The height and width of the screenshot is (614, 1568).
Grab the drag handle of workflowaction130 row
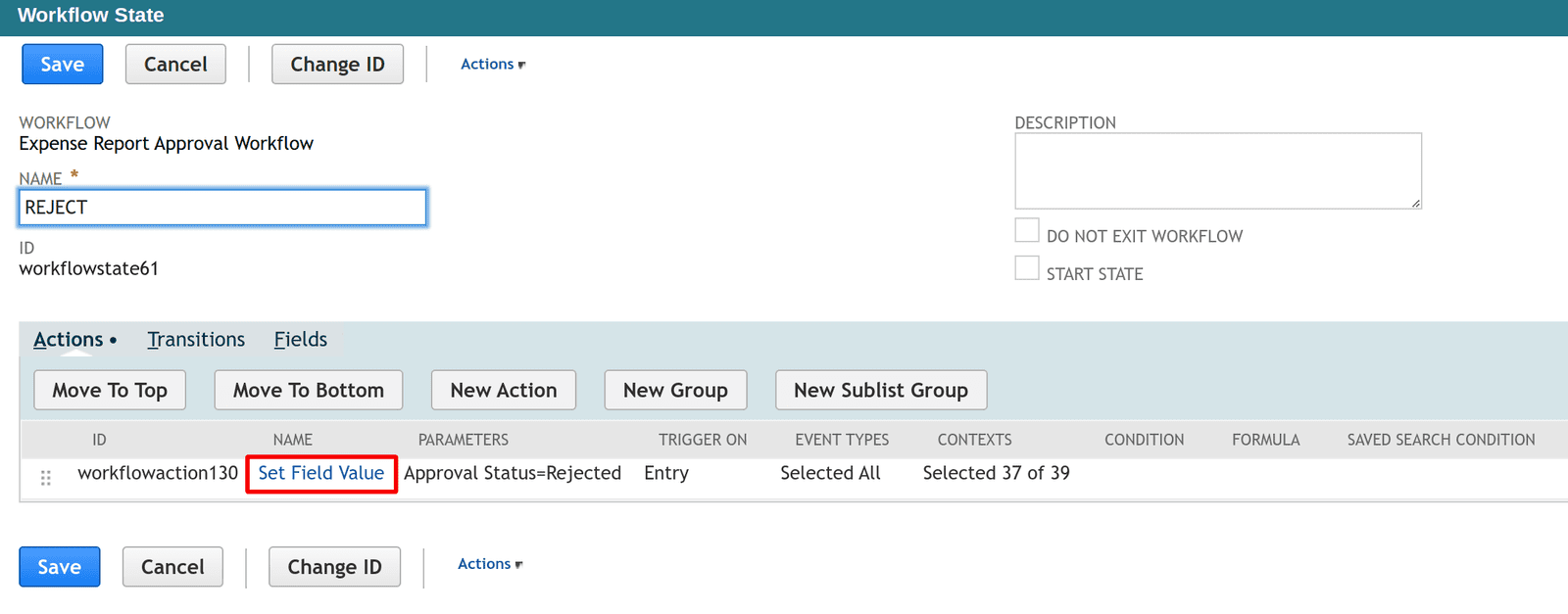pyautogui.click(x=46, y=478)
